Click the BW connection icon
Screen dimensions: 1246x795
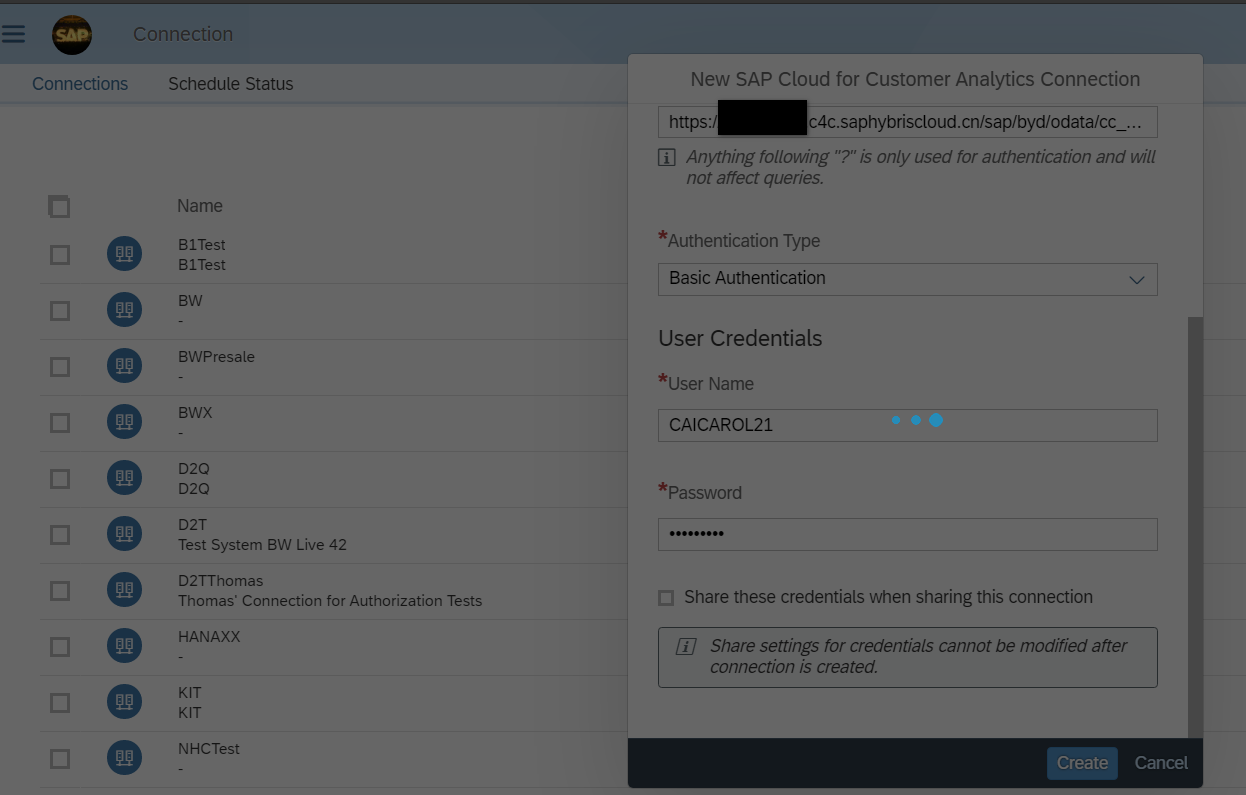[124, 310]
